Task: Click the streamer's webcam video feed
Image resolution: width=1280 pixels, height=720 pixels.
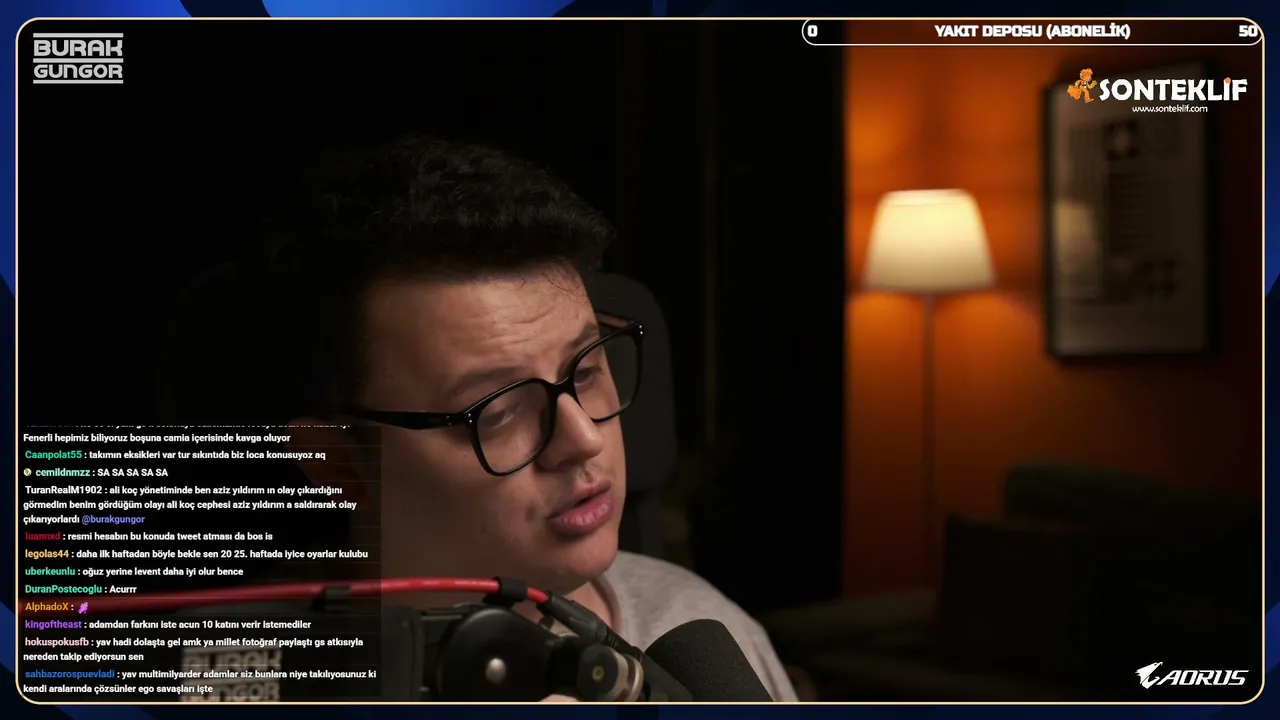Action: tap(640, 360)
